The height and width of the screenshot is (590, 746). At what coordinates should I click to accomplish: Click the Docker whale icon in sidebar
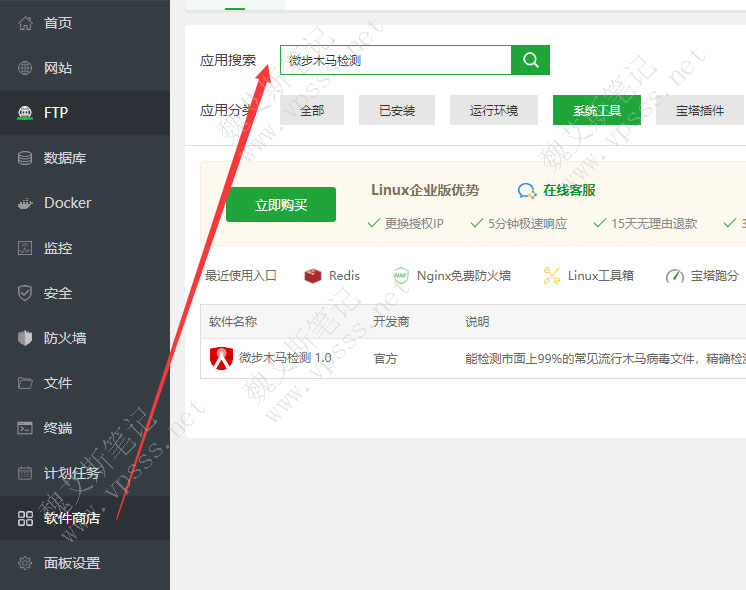26,203
